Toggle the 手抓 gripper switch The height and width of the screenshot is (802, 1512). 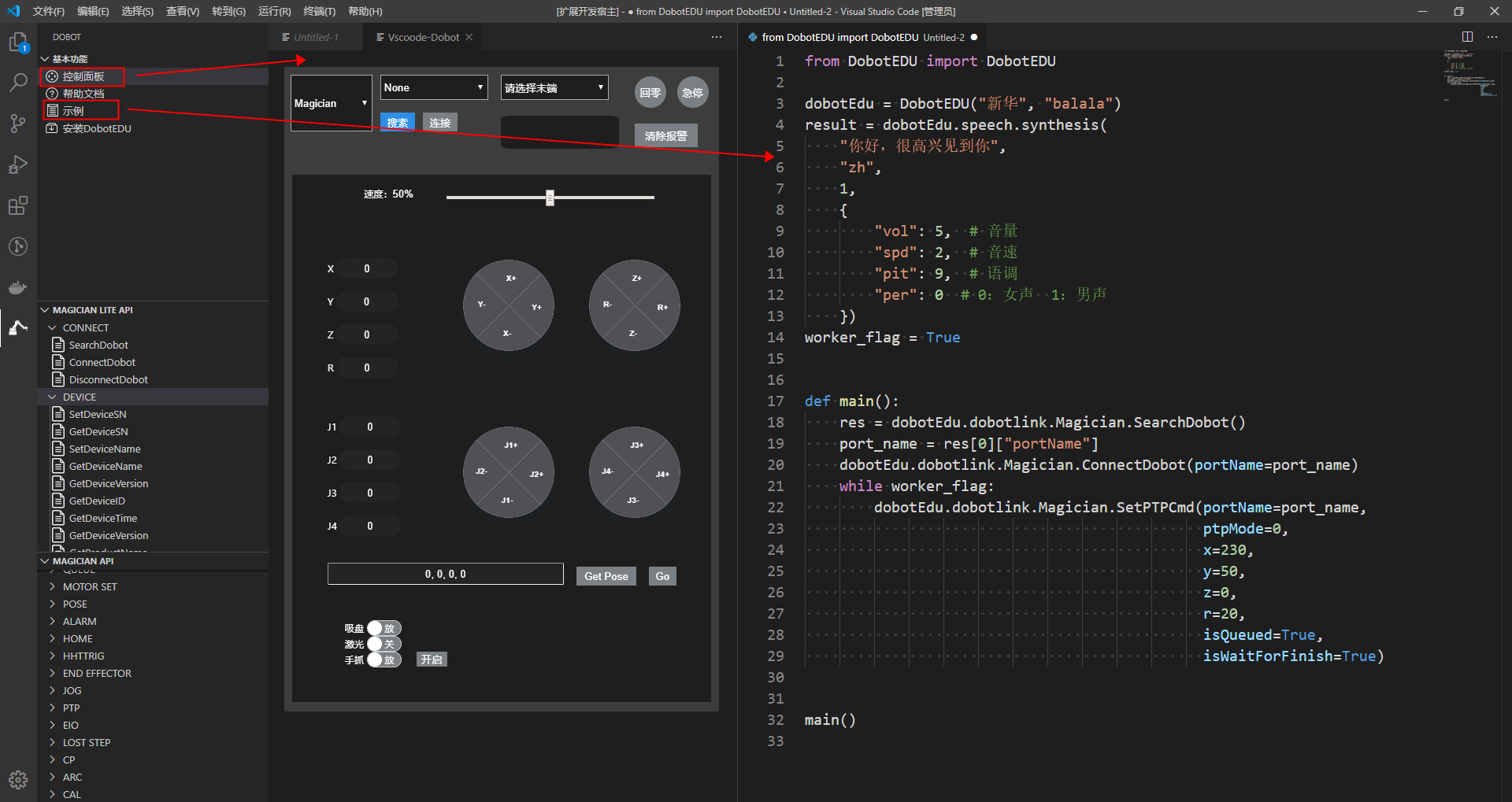[x=384, y=660]
